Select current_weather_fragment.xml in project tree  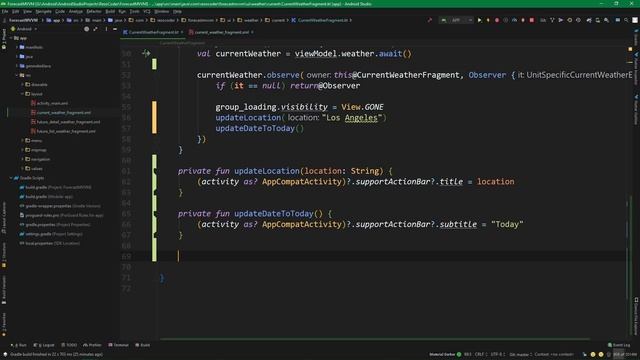61,113
